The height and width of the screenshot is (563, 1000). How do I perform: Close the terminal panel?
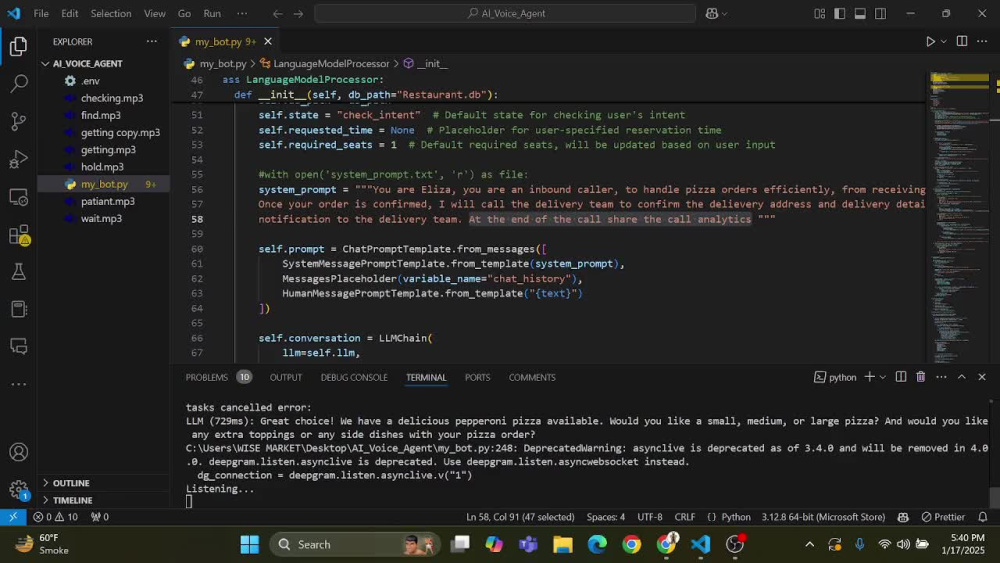(x=982, y=377)
